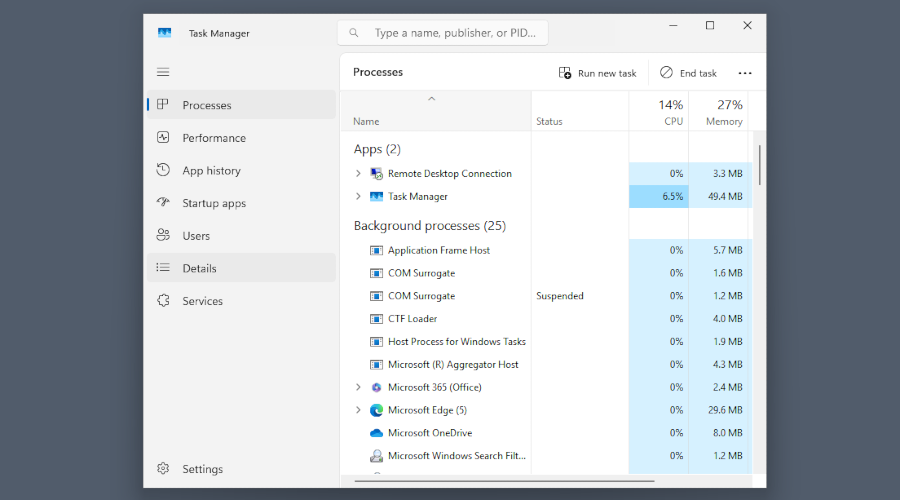The height and width of the screenshot is (500, 900).
Task: Click the 6.5% CPU value
Action: click(x=673, y=196)
